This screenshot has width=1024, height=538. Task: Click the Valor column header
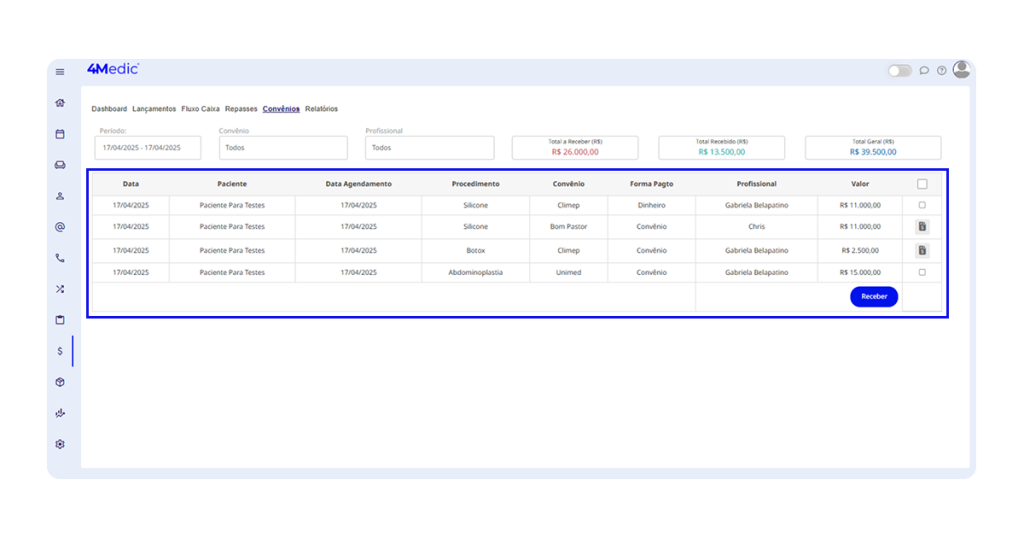pos(860,184)
